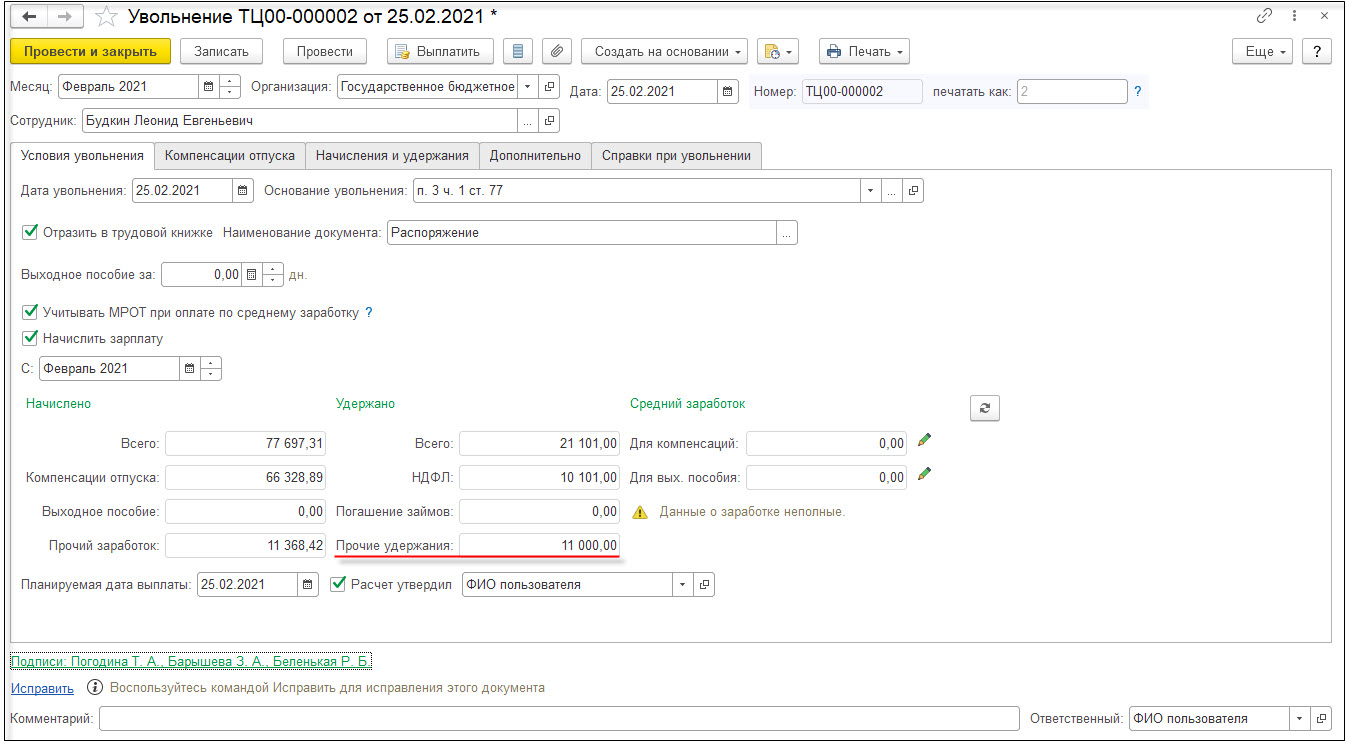This screenshot has width=1345, height=741.
Task: Open the Основание увольнения record icon
Action: tap(913, 190)
